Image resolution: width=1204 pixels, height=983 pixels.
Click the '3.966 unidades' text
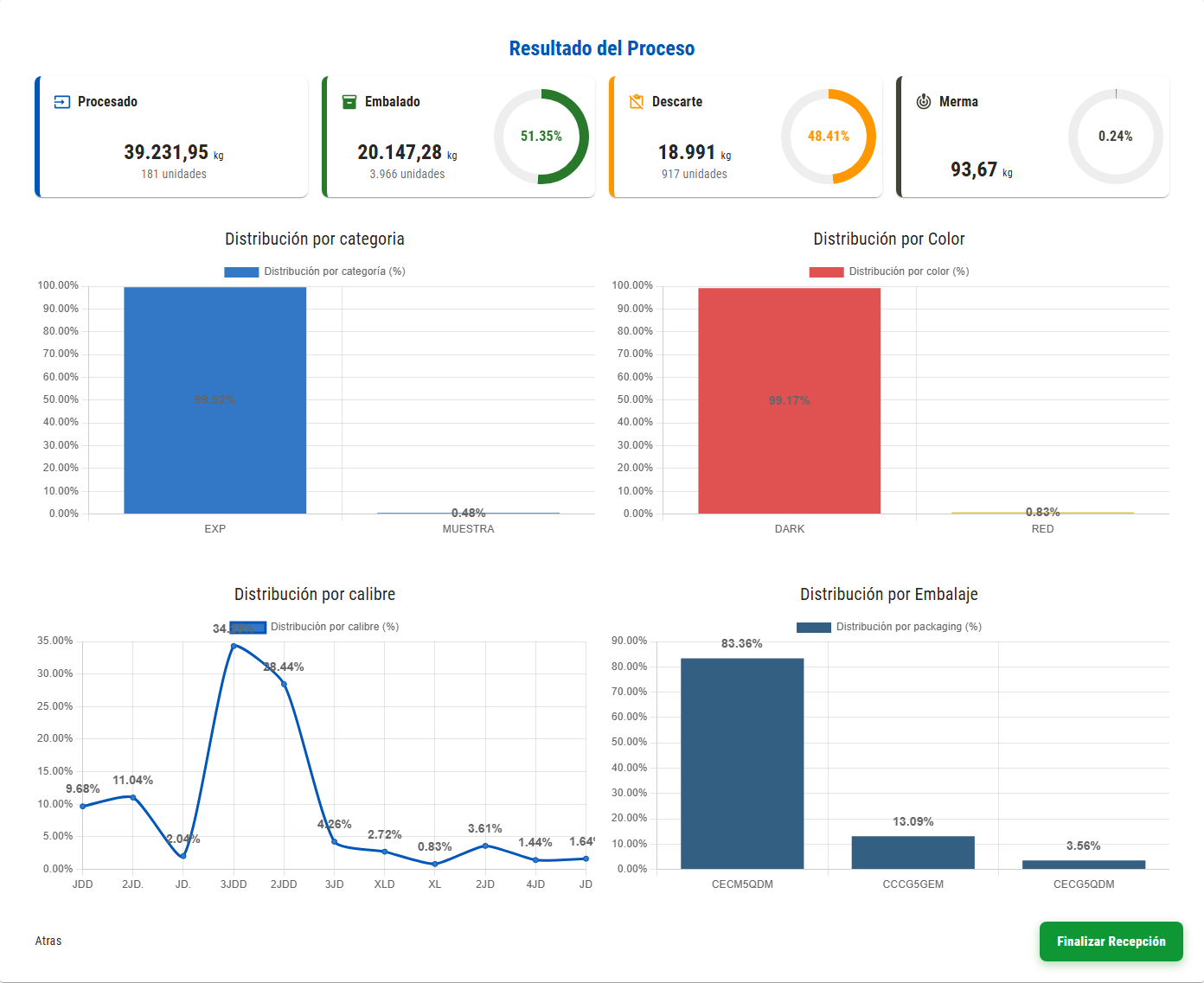(x=407, y=174)
